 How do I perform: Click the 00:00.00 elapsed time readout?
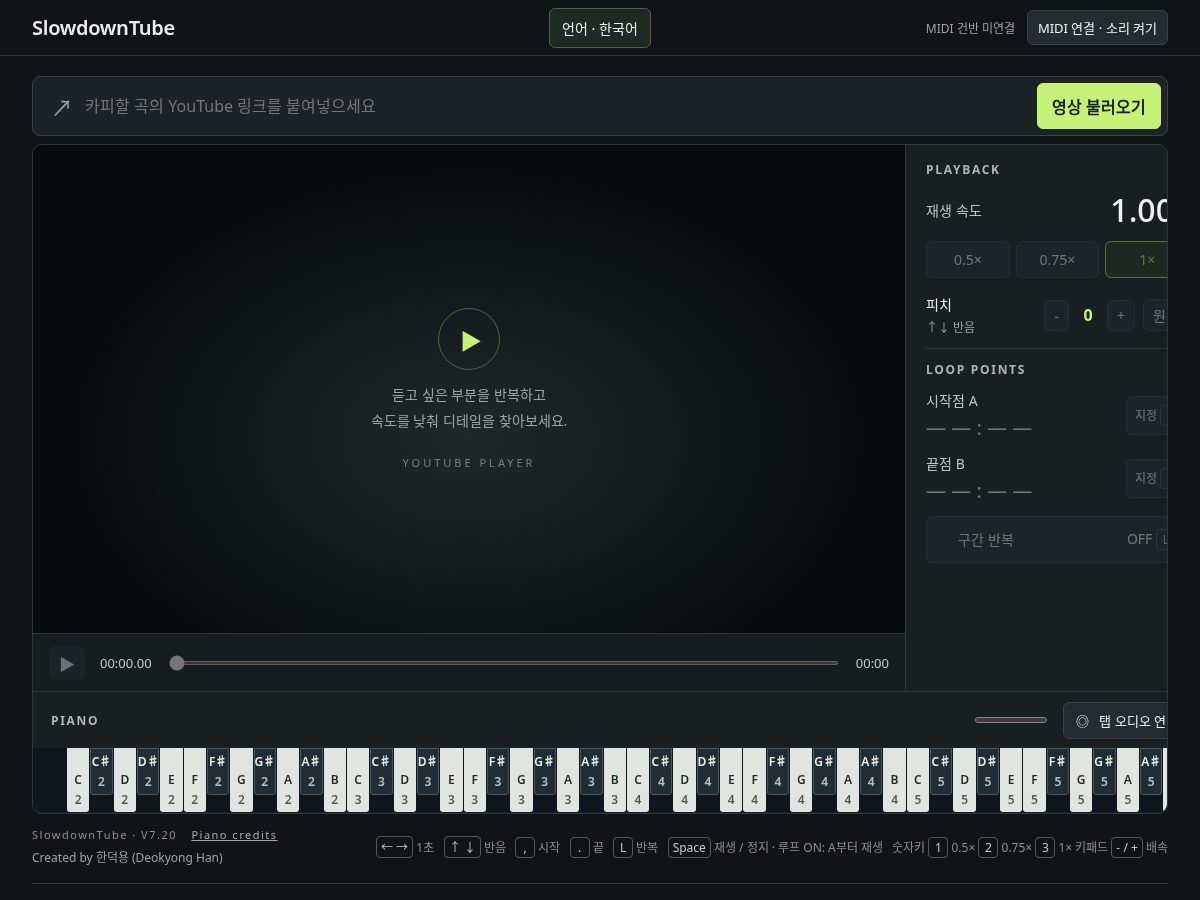(x=126, y=663)
